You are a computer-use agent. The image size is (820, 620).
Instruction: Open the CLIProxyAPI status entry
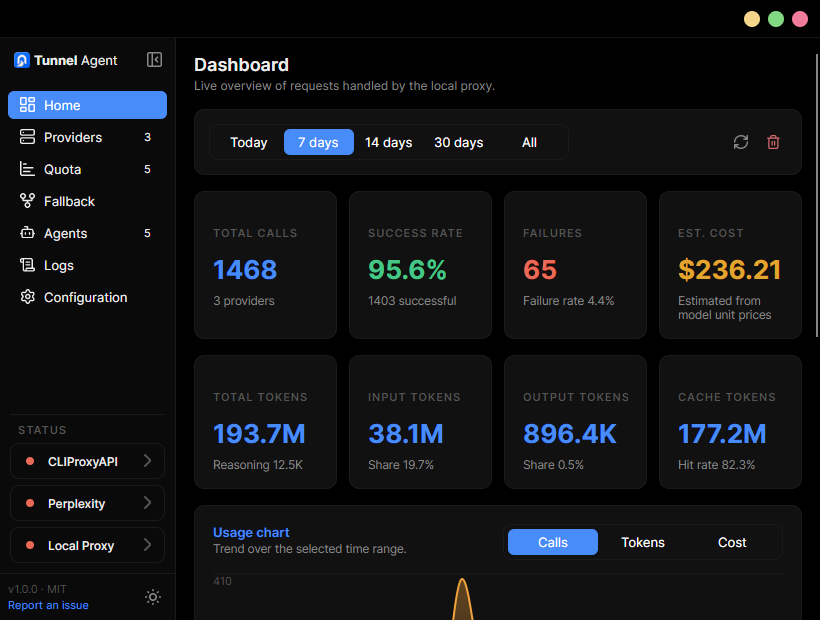87,461
